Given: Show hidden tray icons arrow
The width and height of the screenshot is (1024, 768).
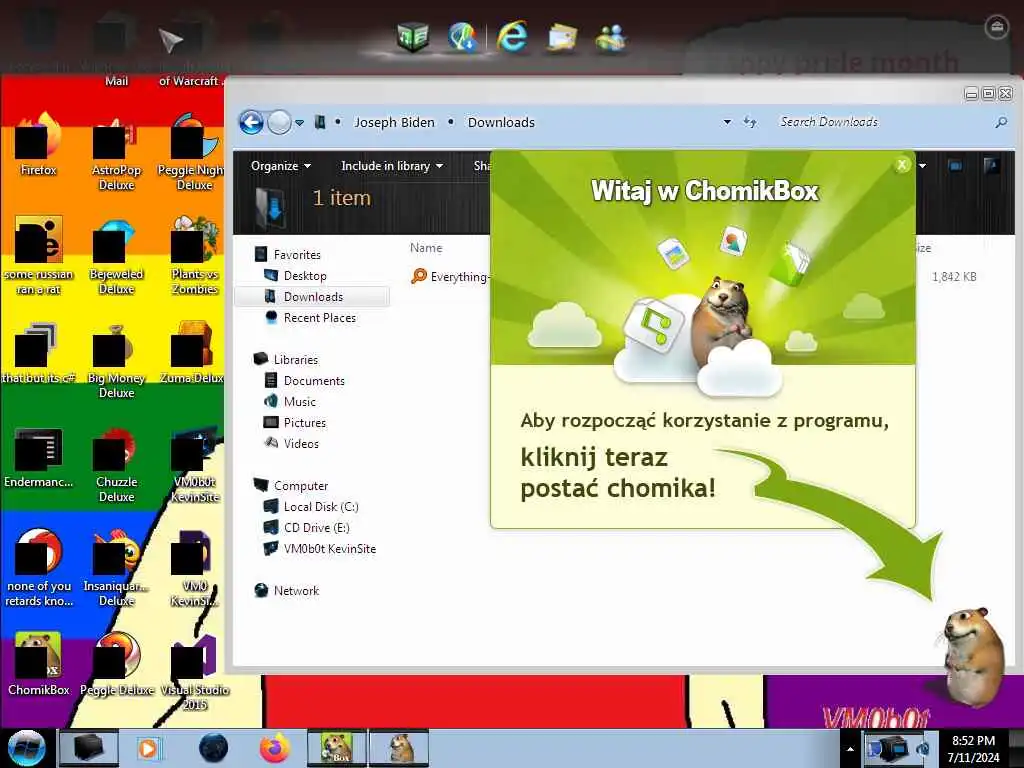Looking at the screenshot, I should point(850,749).
